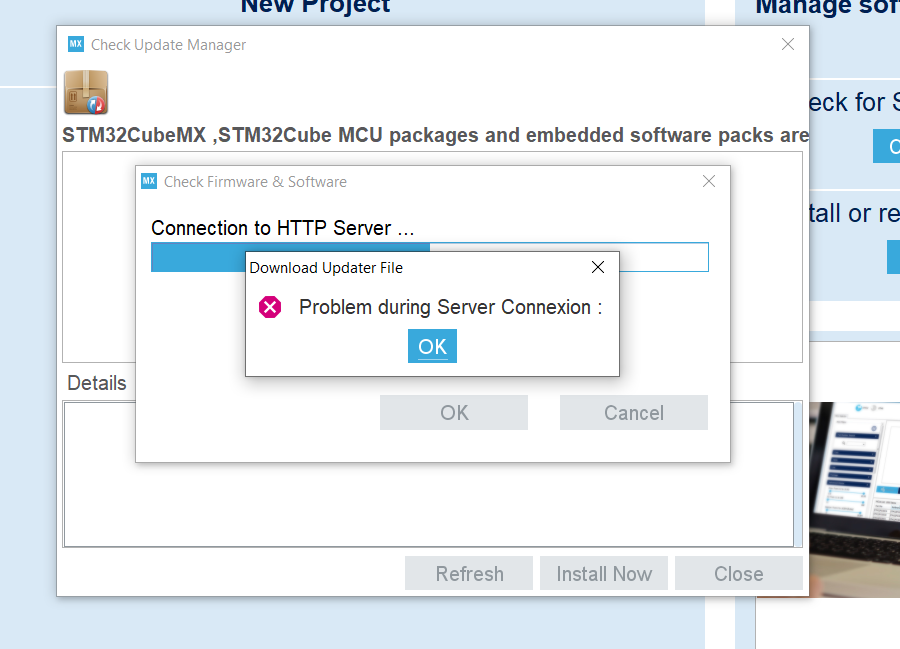The width and height of the screenshot is (900, 649).
Task: Click the Refresh button
Action: coord(469,573)
